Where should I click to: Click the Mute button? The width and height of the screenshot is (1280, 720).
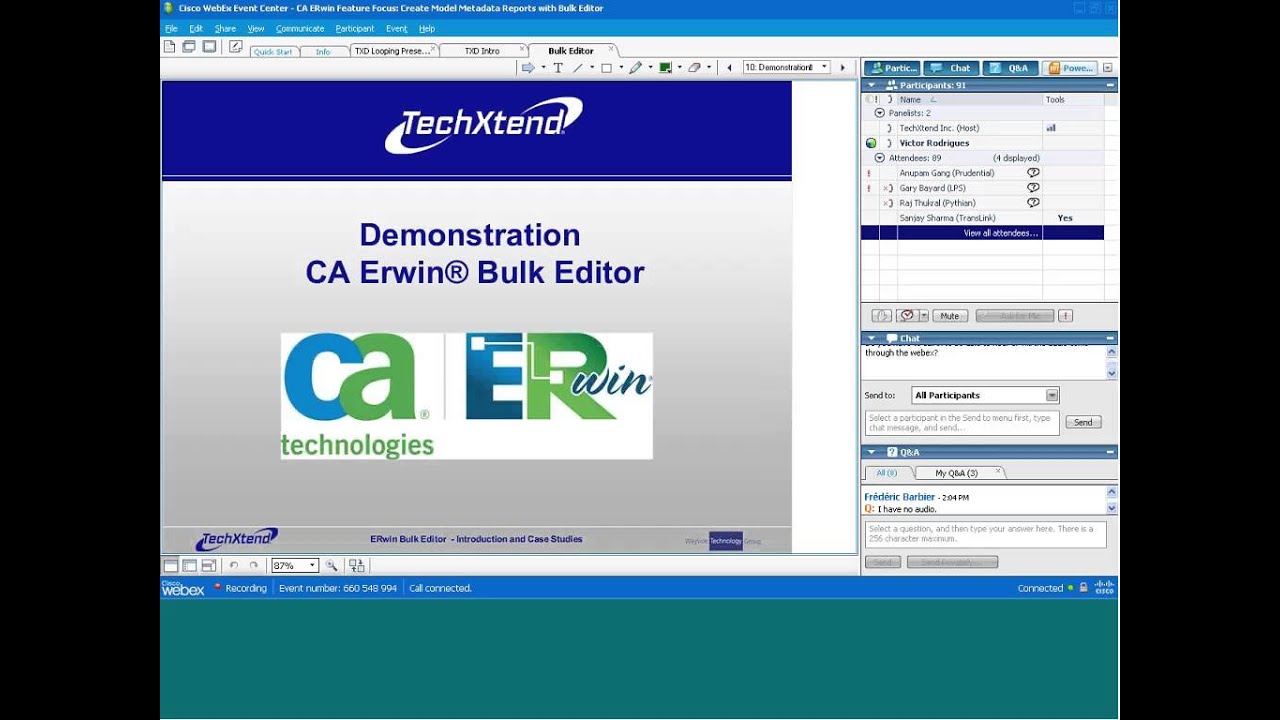tap(950, 316)
